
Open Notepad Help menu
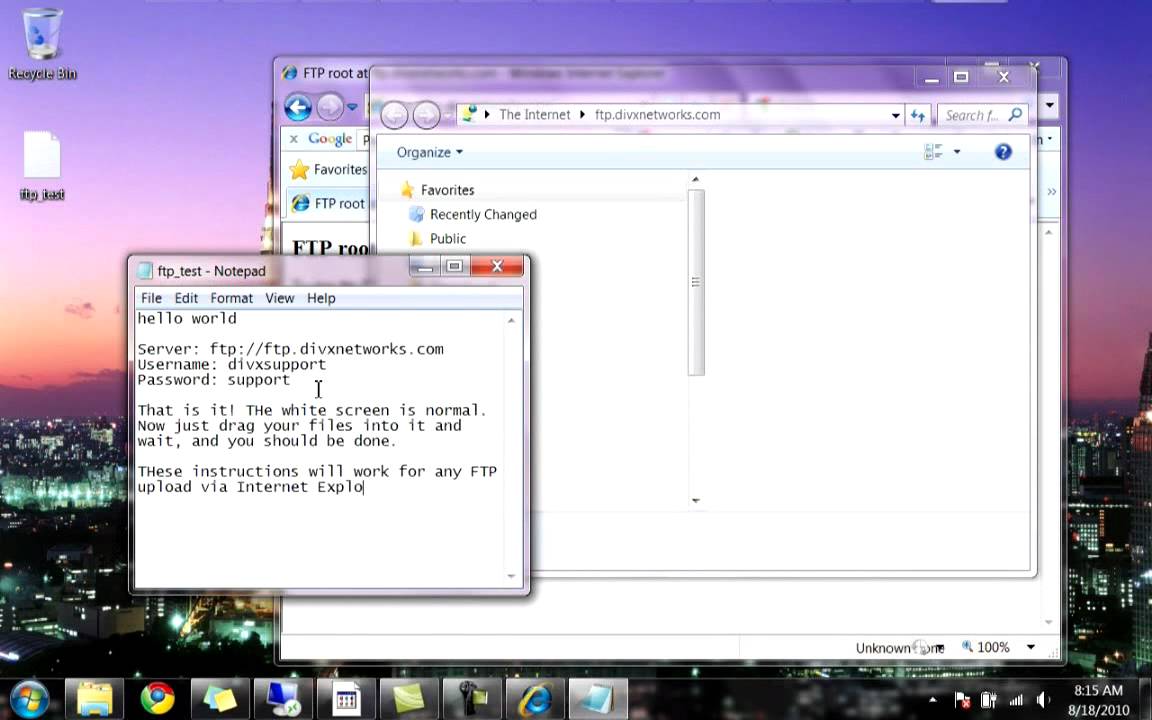click(x=321, y=298)
